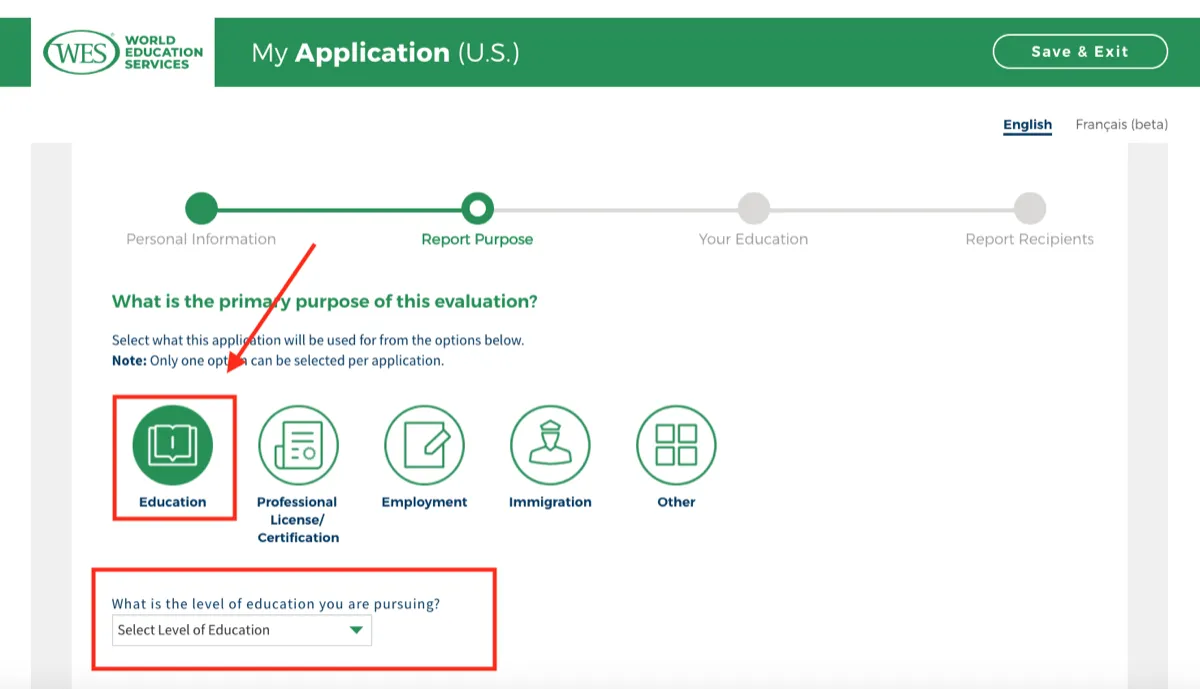
Task: Click the Report Purpose step
Action: [x=477, y=239]
